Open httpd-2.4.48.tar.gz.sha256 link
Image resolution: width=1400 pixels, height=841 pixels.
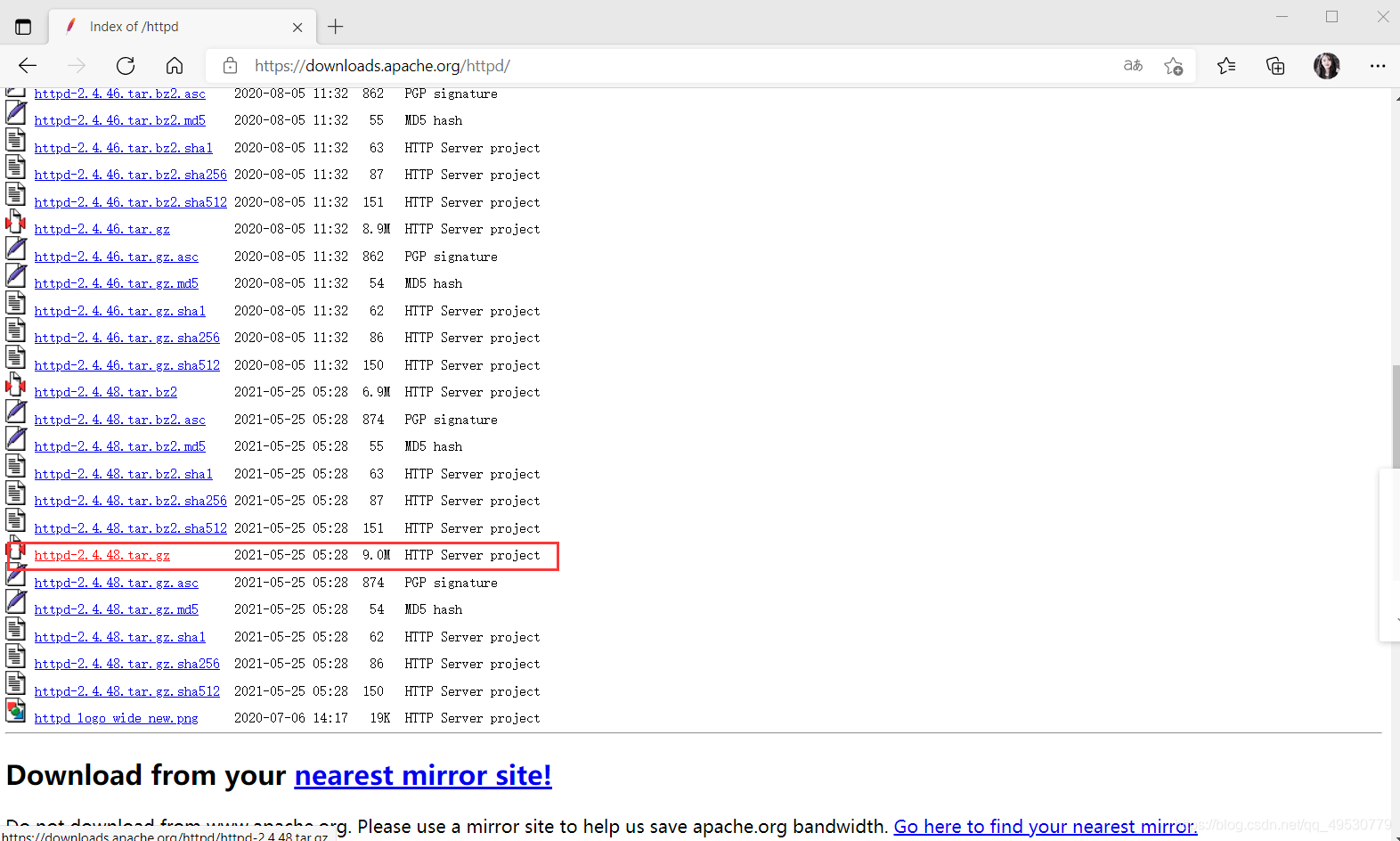point(127,664)
